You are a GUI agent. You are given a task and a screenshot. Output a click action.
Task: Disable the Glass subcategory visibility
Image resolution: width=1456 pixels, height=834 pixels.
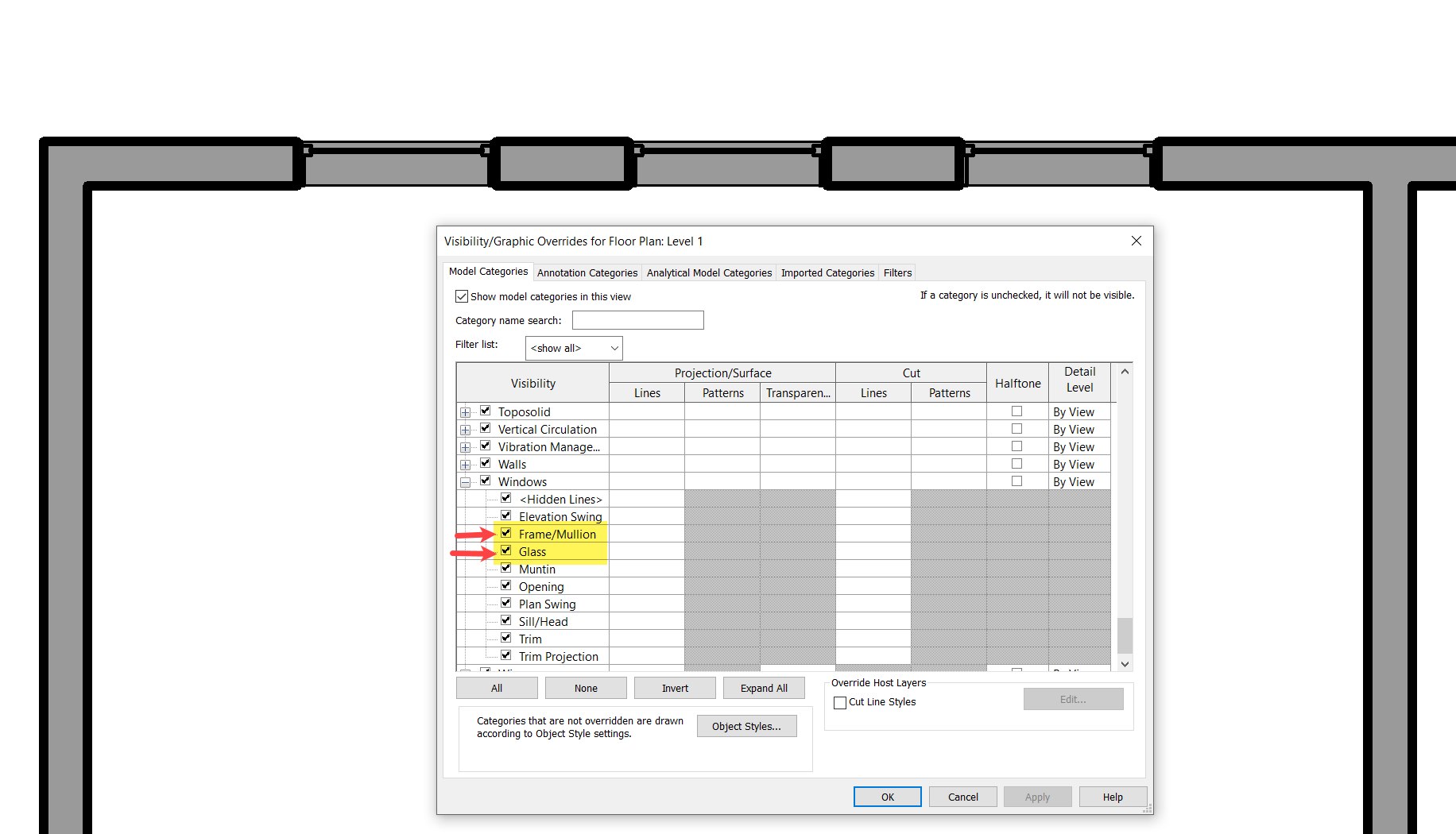click(506, 550)
